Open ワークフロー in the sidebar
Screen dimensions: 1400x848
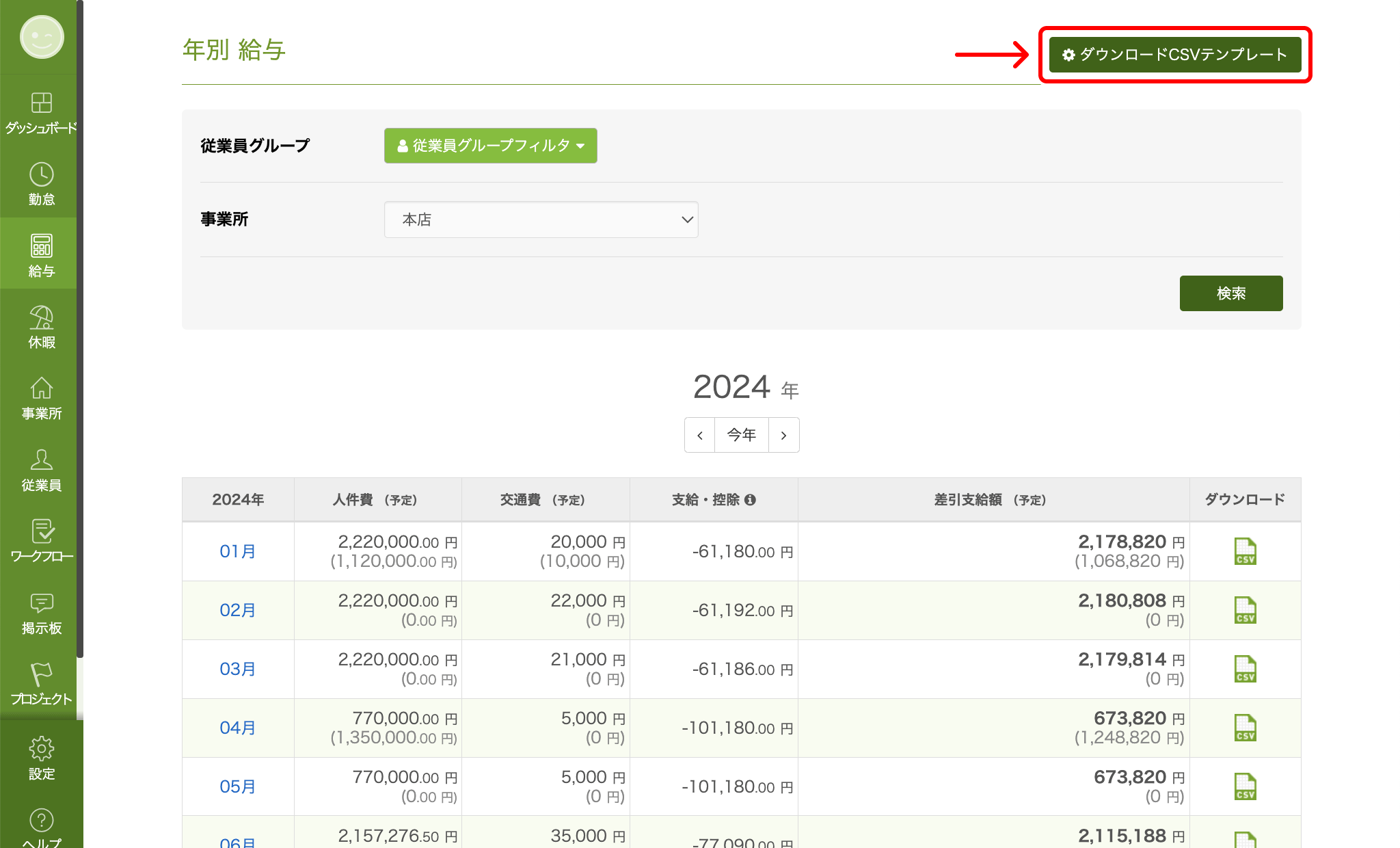[x=41, y=540]
